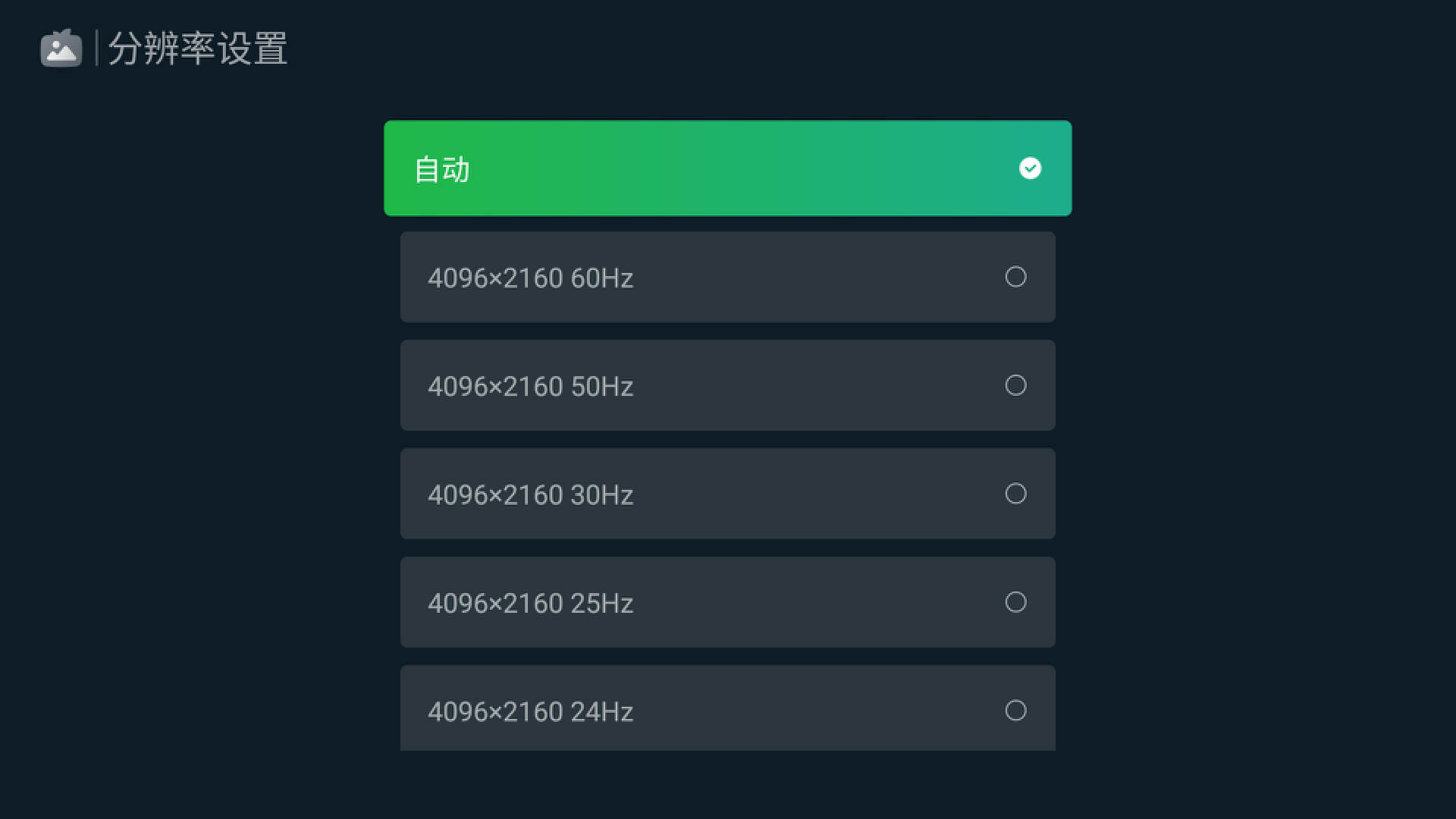Mark the 4096×2160 24Hz radio circle
The width and height of the screenshot is (1456, 819).
coord(1015,711)
